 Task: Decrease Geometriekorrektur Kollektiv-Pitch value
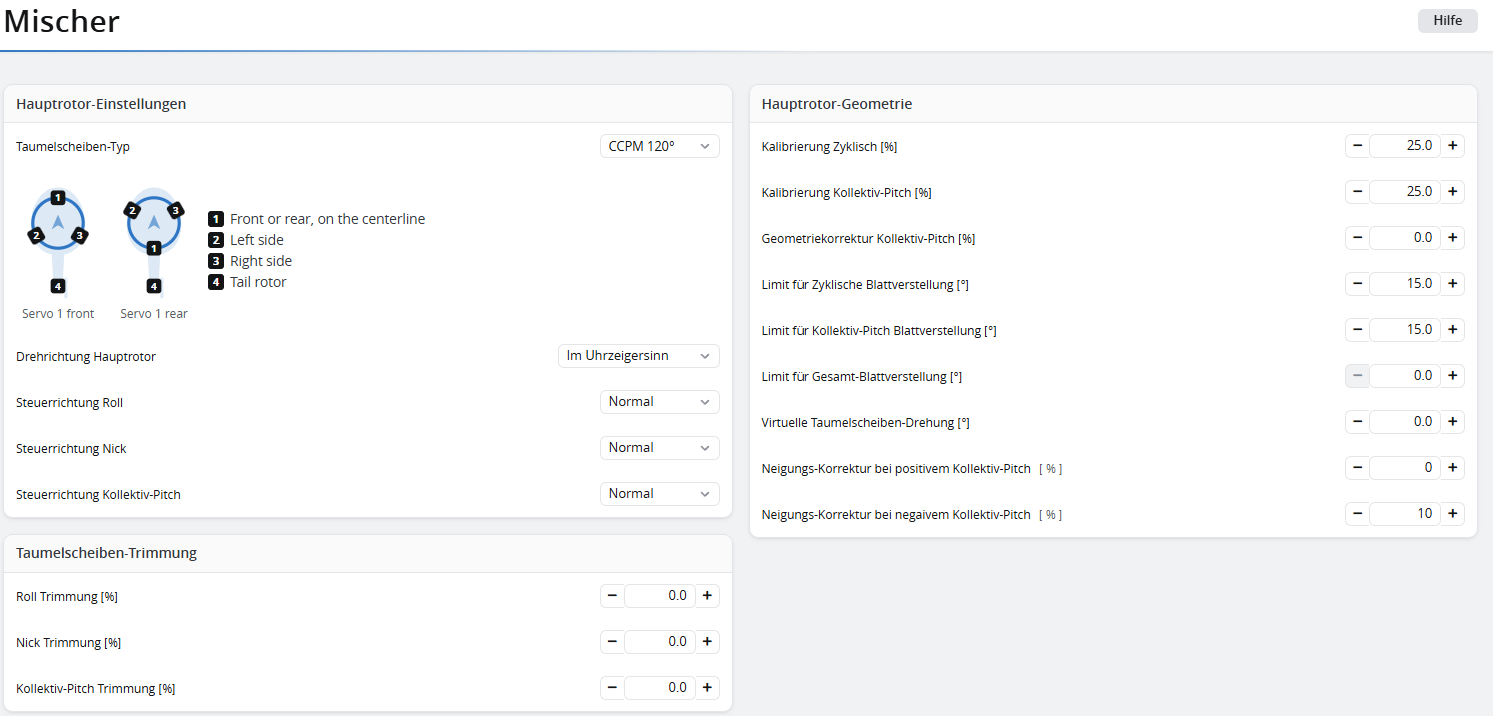click(1357, 238)
